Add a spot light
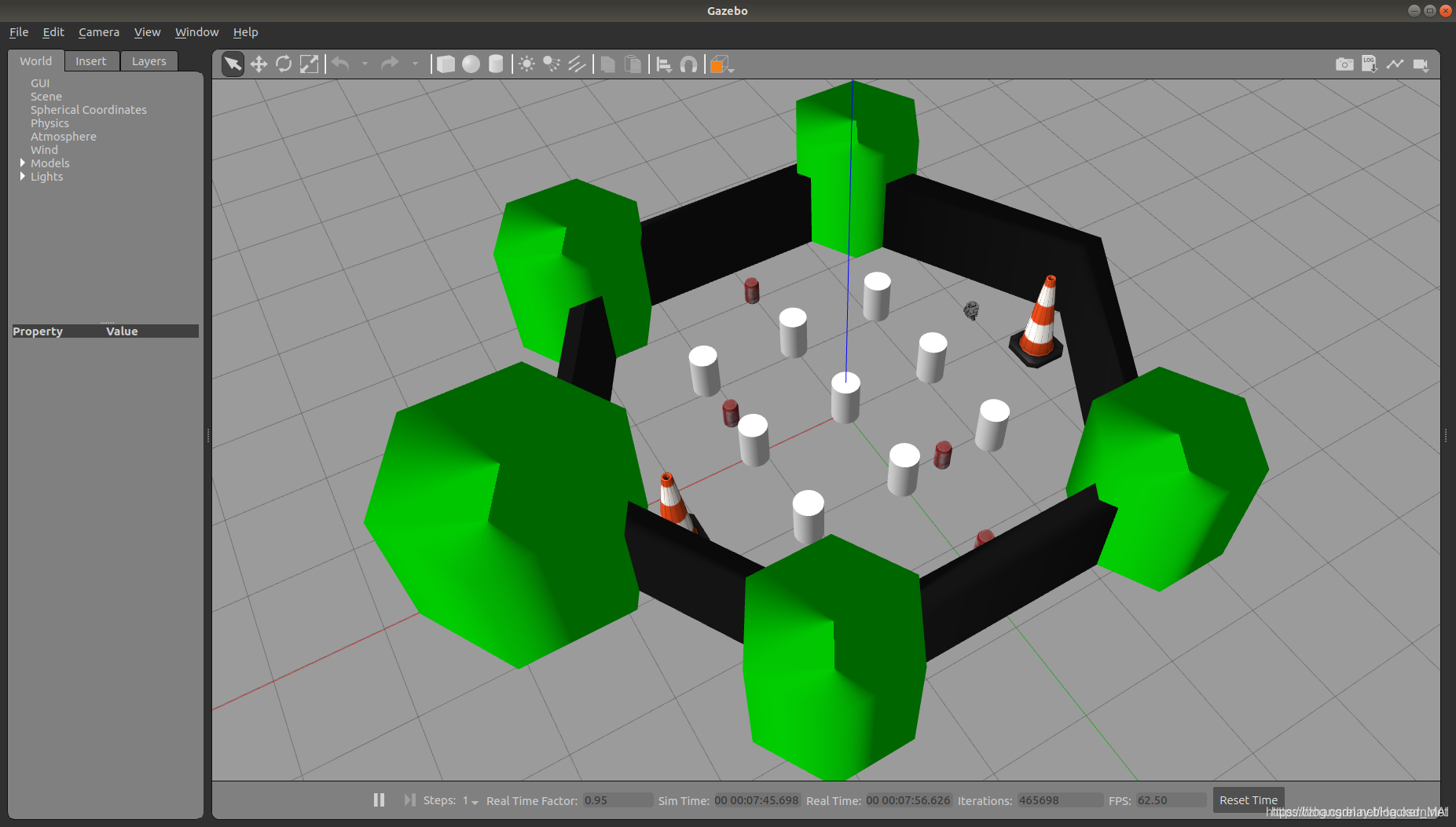 [552, 64]
